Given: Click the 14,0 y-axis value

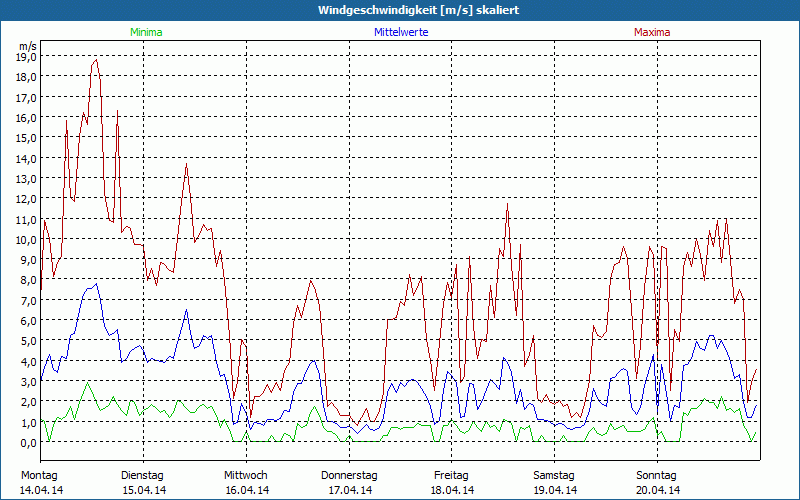Looking at the screenshot, I should 26,158.
